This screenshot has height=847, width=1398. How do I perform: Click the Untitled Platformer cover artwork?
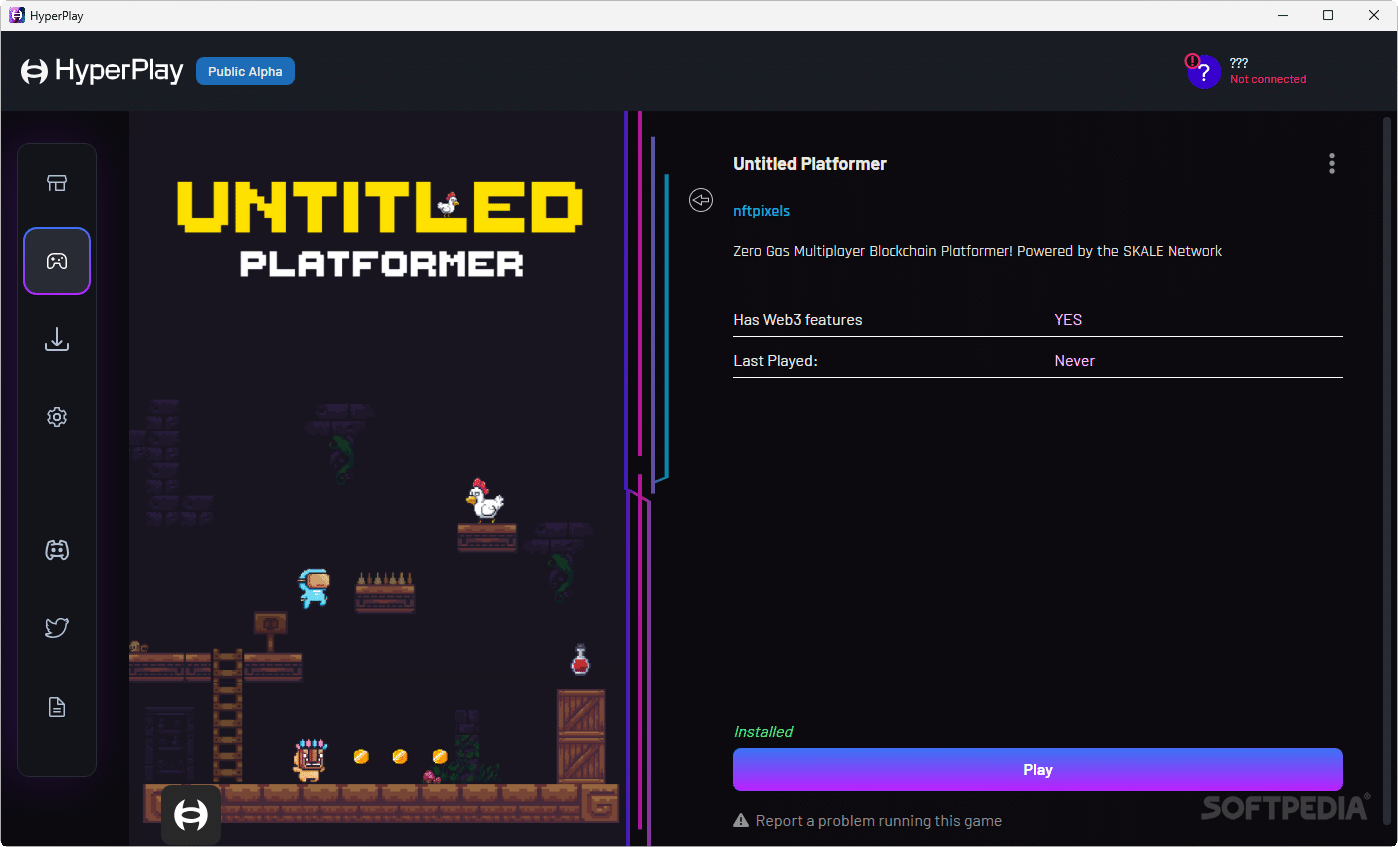(378, 478)
